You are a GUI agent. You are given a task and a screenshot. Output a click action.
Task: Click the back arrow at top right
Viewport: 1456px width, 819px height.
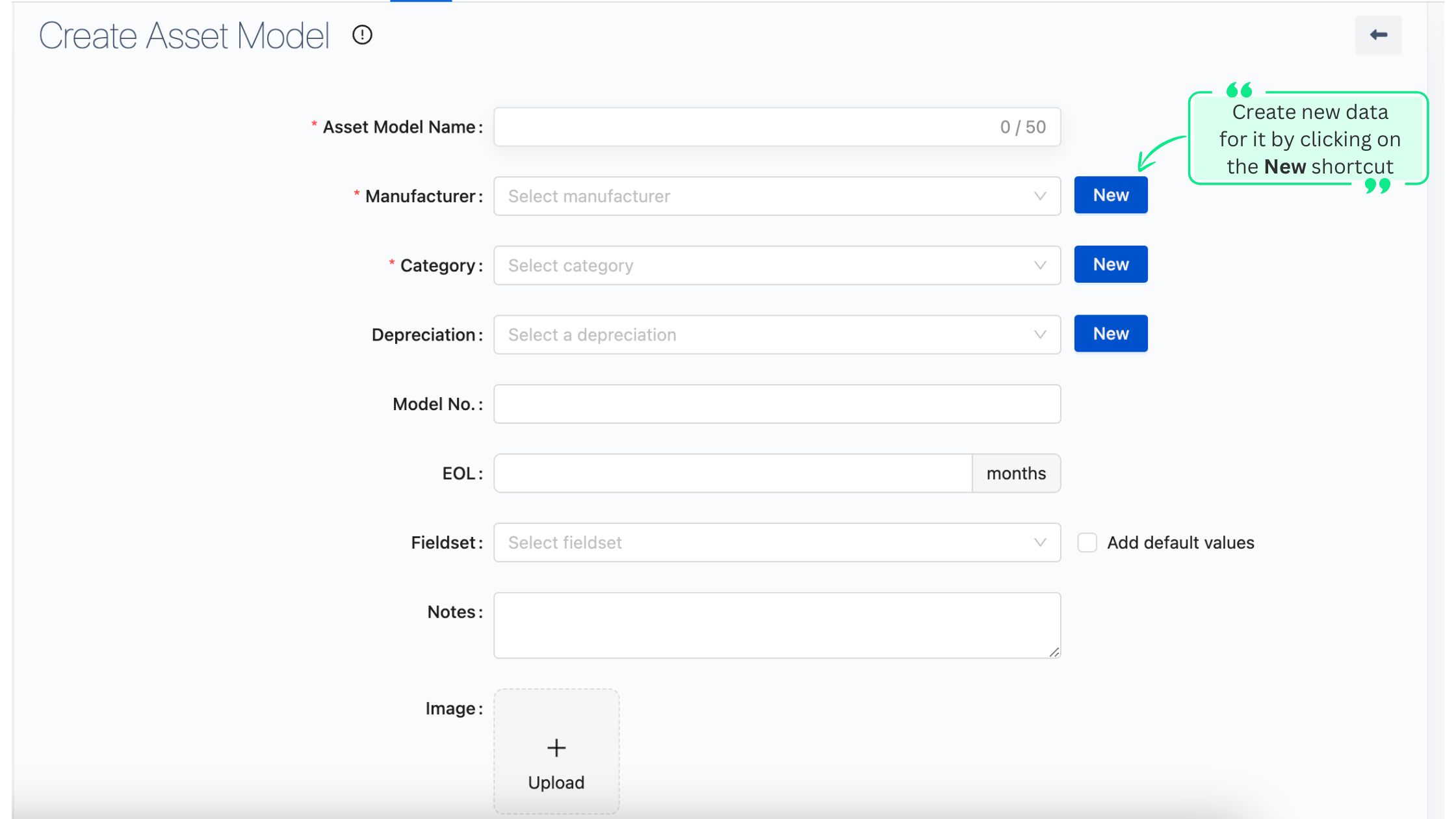[1377, 35]
